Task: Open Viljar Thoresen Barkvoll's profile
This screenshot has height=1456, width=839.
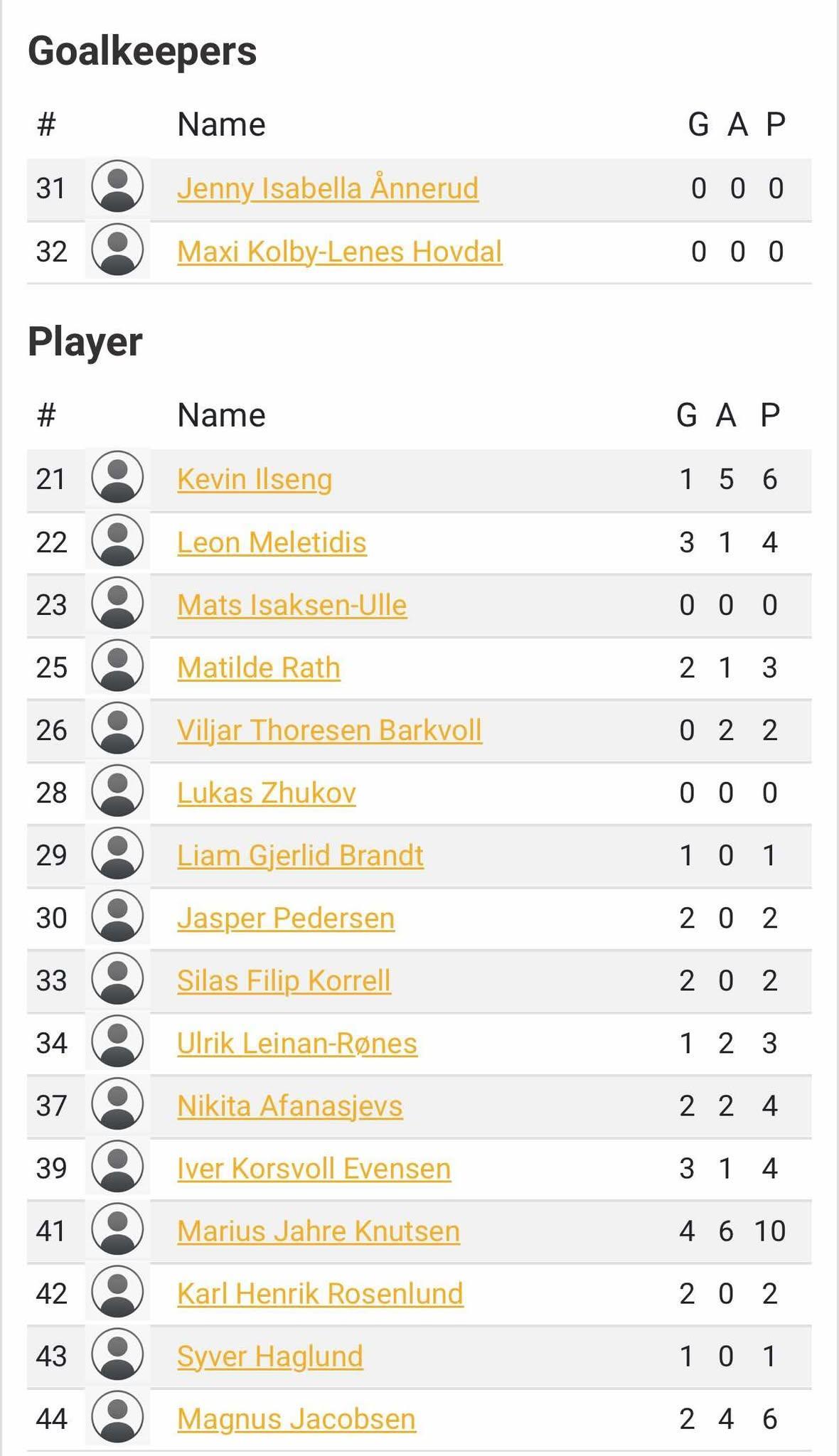Action: [329, 730]
